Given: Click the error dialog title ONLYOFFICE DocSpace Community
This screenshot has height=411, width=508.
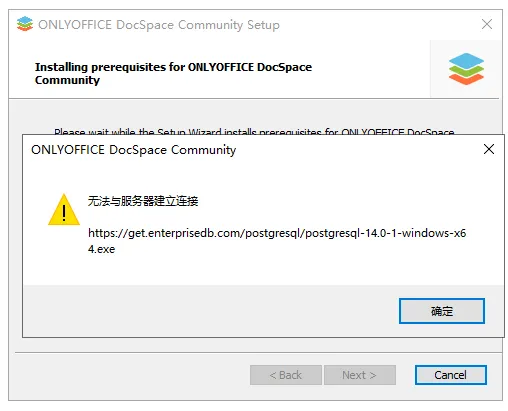Looking at the screenshot, I should [134, 150].
